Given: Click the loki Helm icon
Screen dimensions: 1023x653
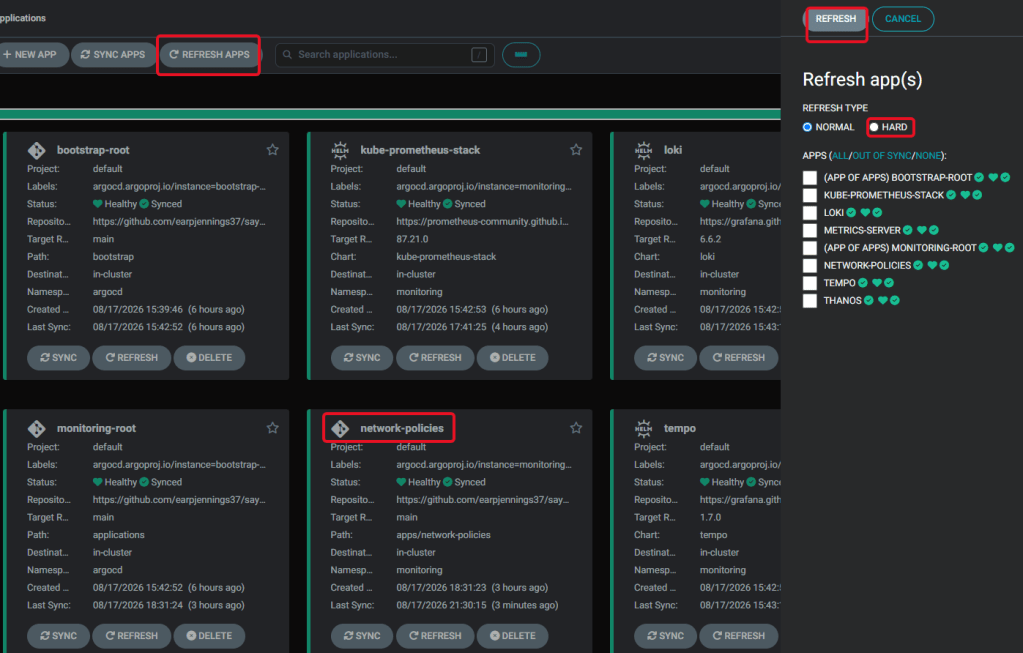Looking at the screenshot, I should 643,150.
